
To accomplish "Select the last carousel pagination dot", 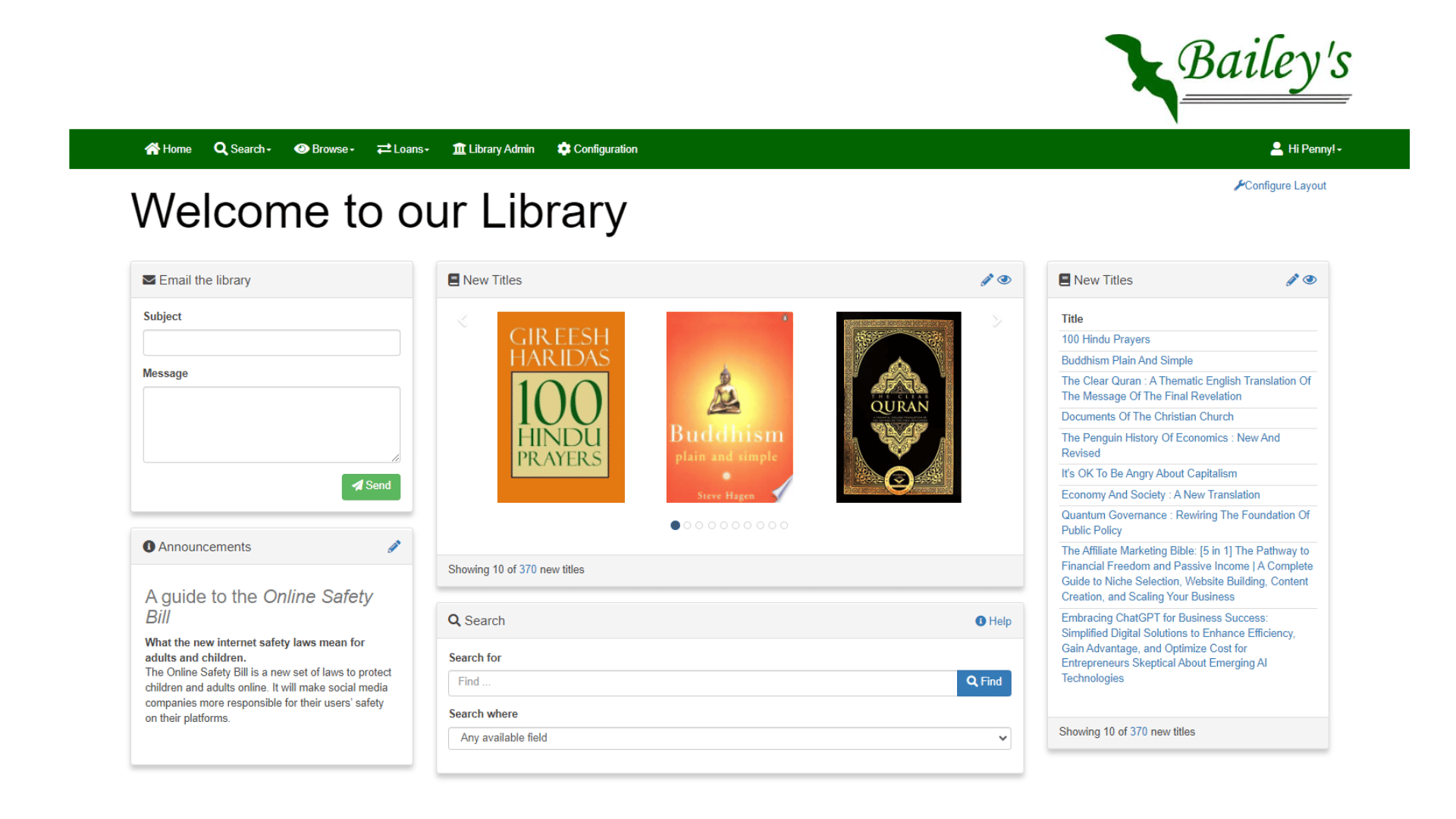I will coord(784,526).
